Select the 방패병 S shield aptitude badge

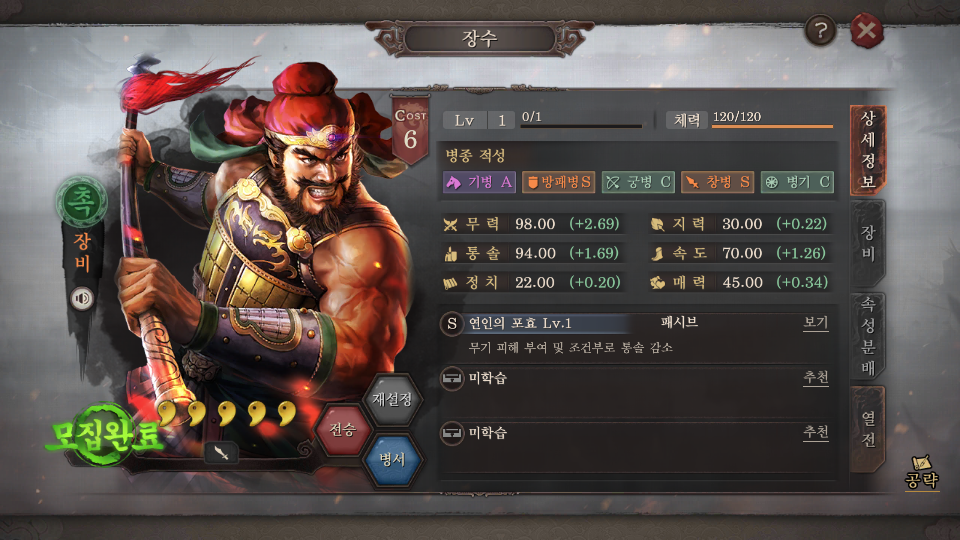(x=558, y=182)
